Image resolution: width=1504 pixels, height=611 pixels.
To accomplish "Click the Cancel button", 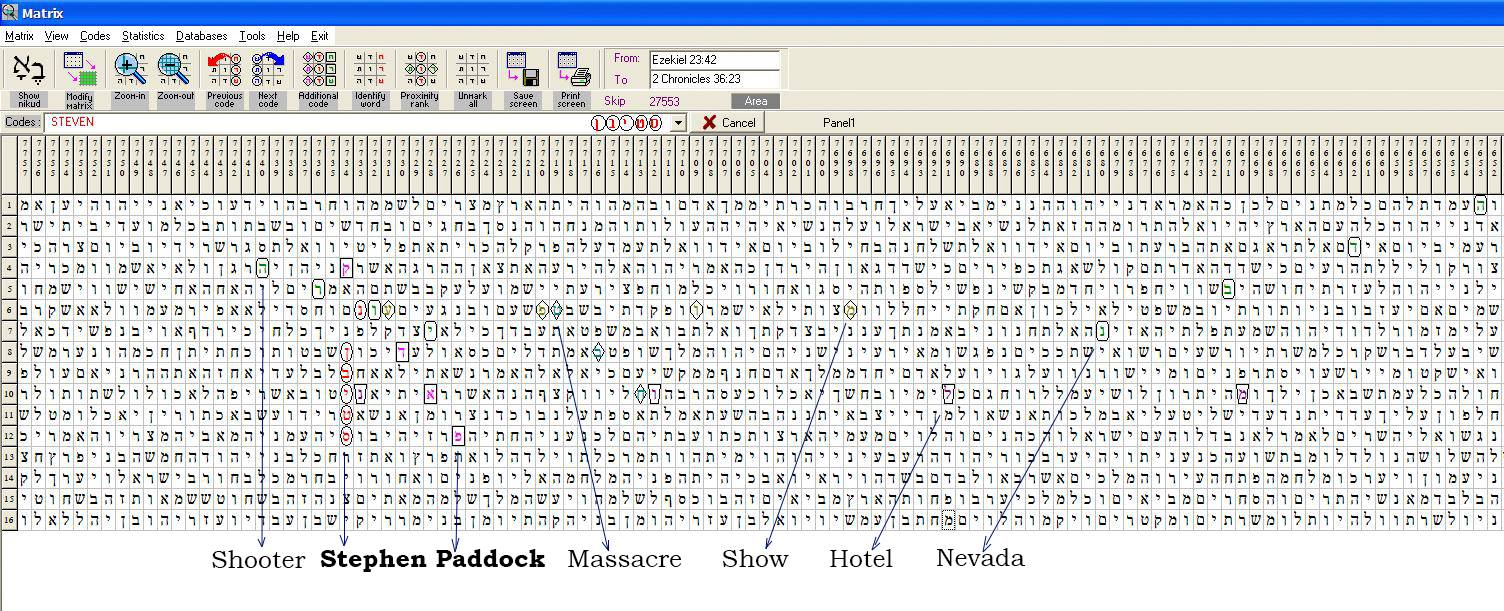I will tap(728, 123).
